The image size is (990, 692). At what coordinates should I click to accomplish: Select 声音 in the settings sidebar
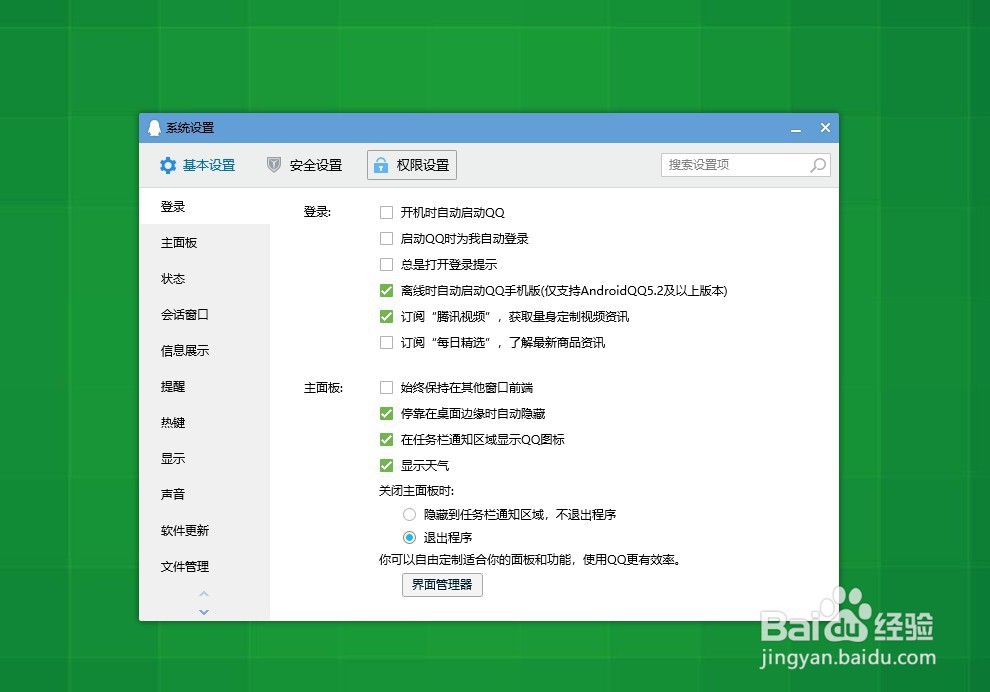pos(172,494)
